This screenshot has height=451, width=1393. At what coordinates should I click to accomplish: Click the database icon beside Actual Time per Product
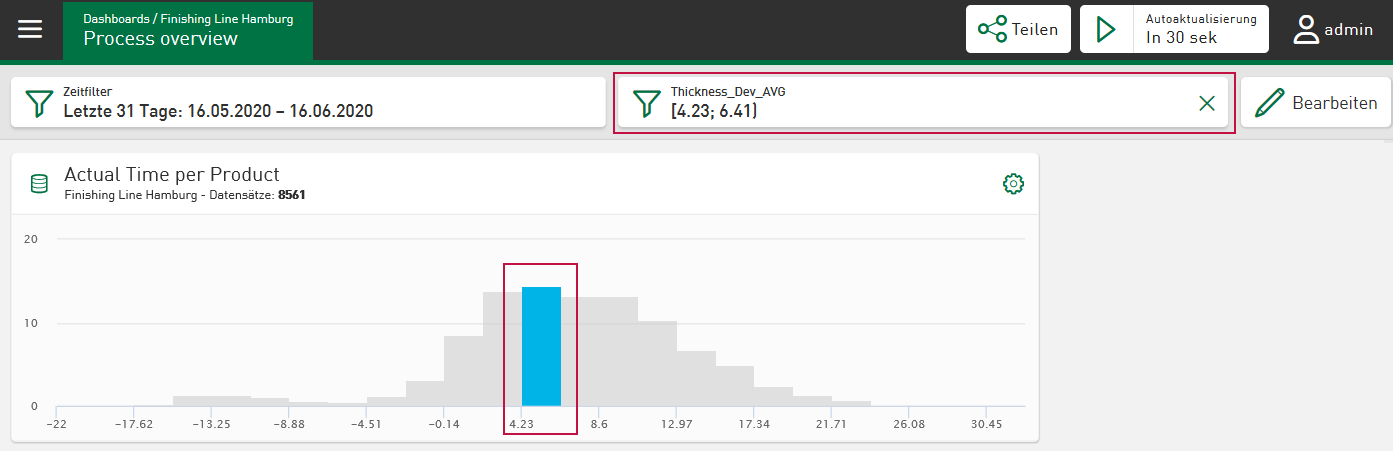tap(39, 184)
